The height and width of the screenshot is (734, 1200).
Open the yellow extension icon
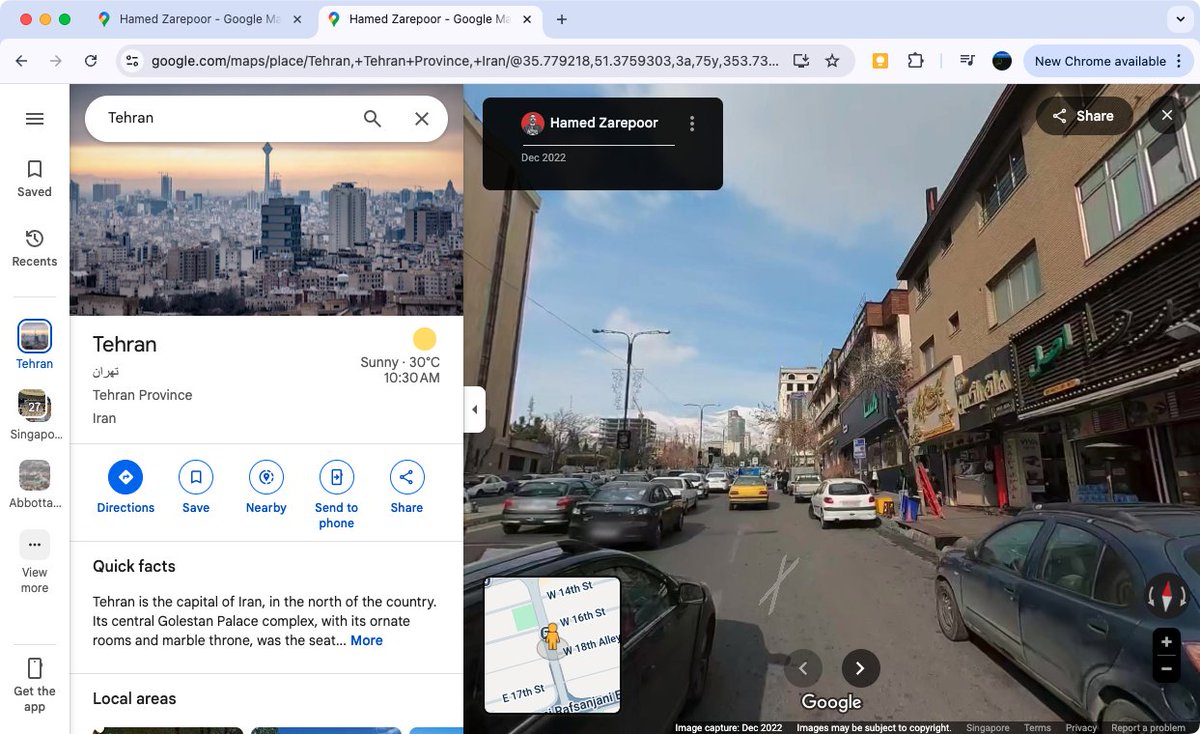(x=880, y=61)
